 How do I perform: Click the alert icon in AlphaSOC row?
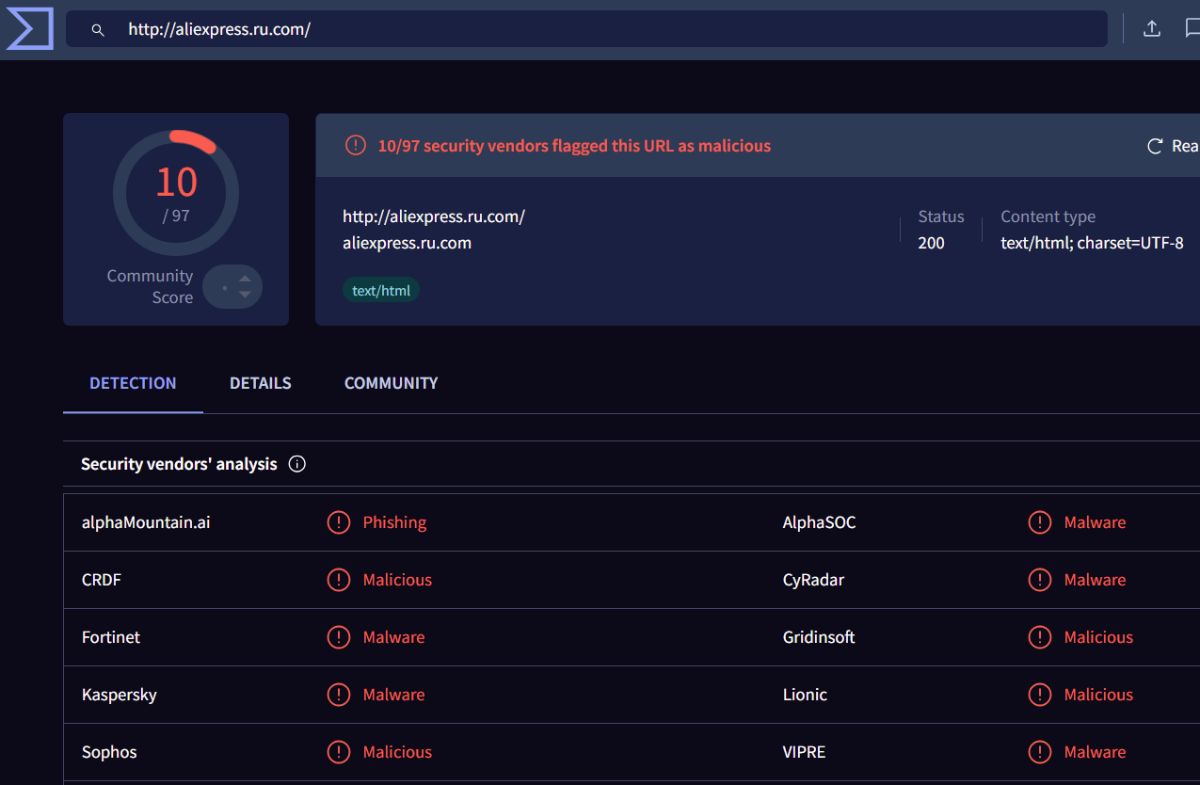(1040, 522)
